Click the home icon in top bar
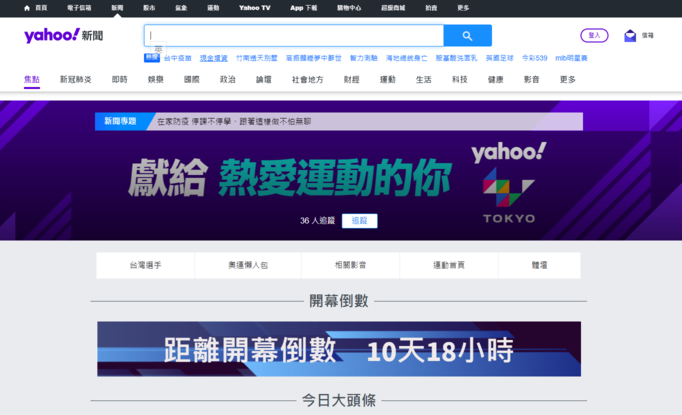 27,8
